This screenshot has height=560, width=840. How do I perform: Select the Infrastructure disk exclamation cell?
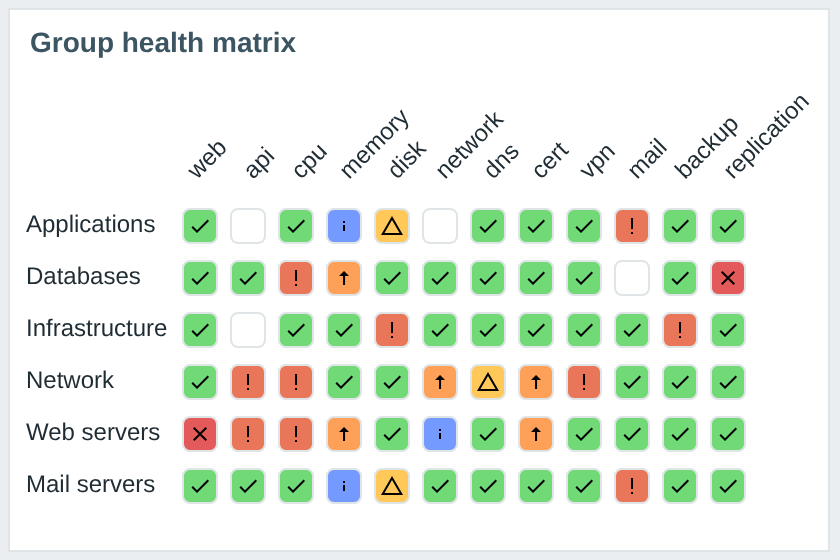click(392, 330)
